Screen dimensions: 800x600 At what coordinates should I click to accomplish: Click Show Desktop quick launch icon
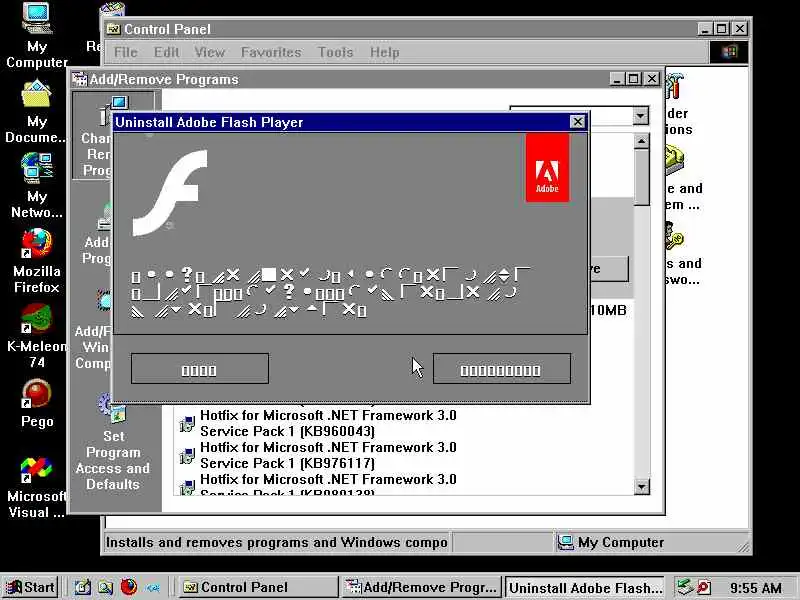[x=83, y=587]
